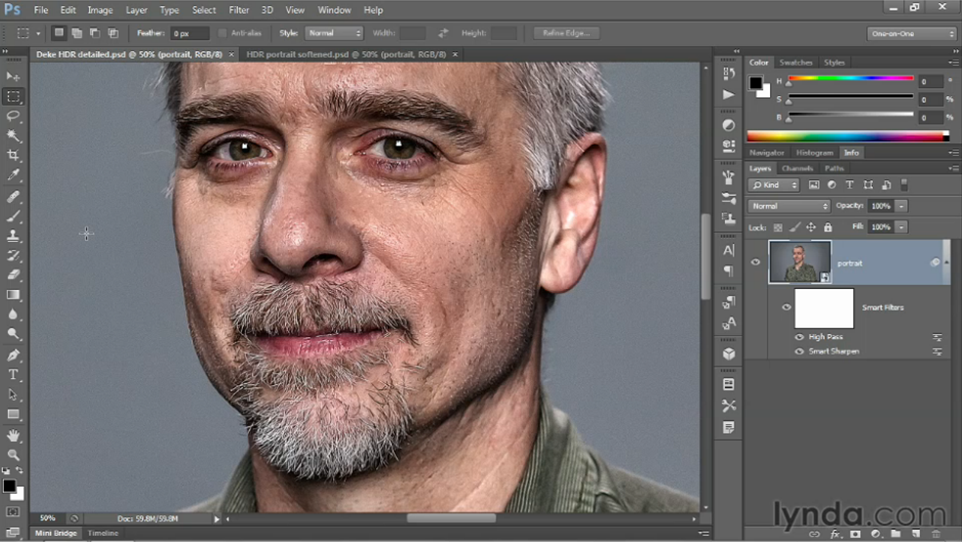The width and height of the screenshot is (962, 542).
Task: Toggle High Pass filter visibility eye
Action: click(799, 337)
